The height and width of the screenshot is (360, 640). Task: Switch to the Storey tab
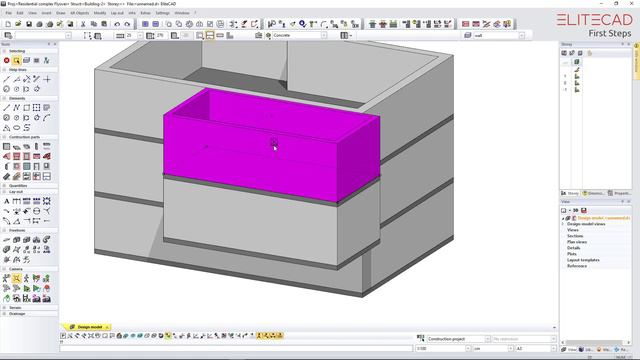(x=570, y=193)
